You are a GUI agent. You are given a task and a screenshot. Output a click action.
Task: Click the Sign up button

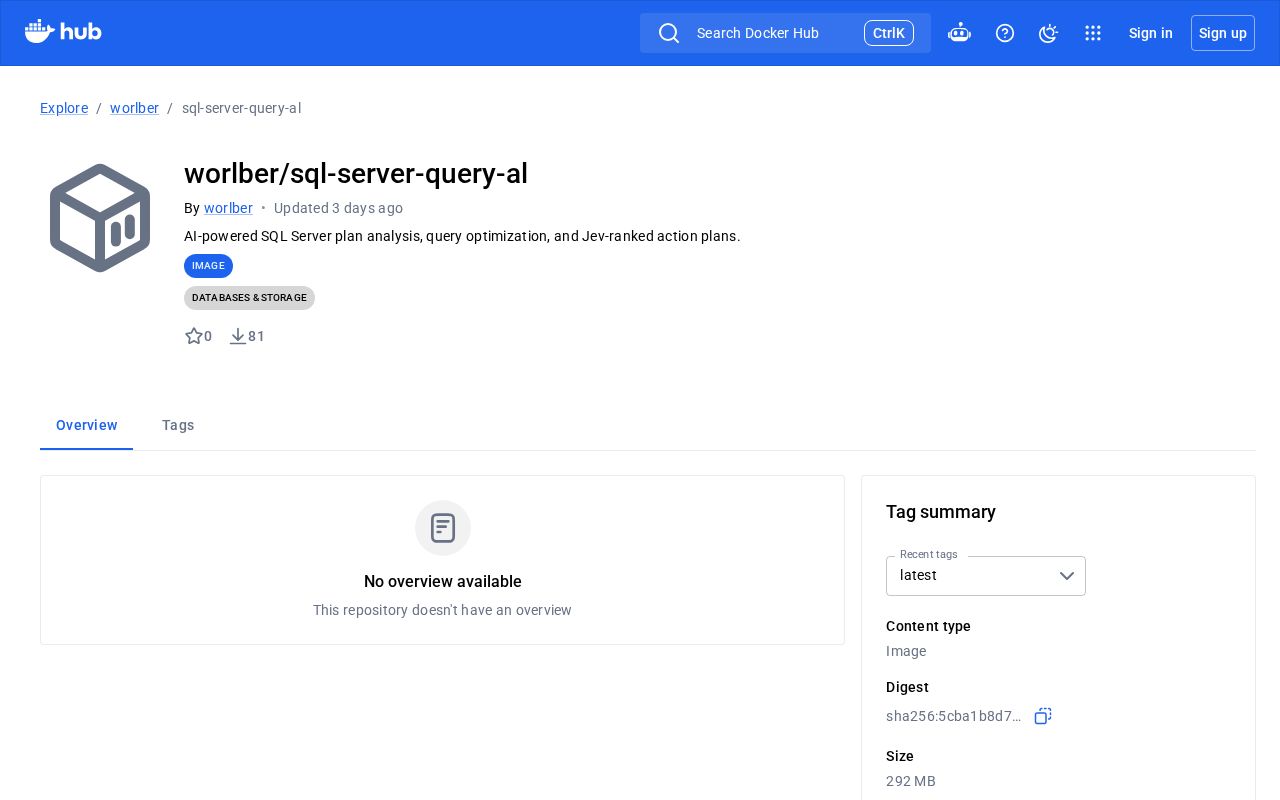pos(1223,33)
